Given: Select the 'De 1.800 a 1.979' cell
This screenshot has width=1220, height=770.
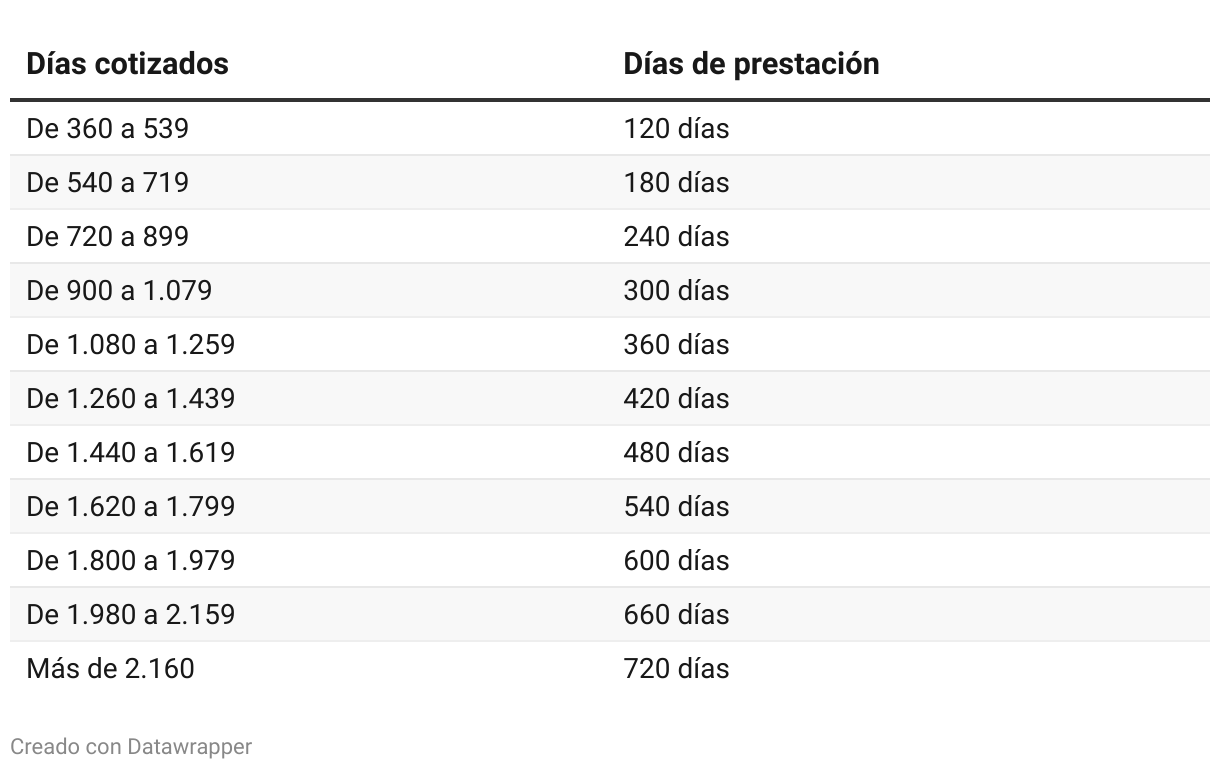Looking at the screenshot, I should click(130, 561).
